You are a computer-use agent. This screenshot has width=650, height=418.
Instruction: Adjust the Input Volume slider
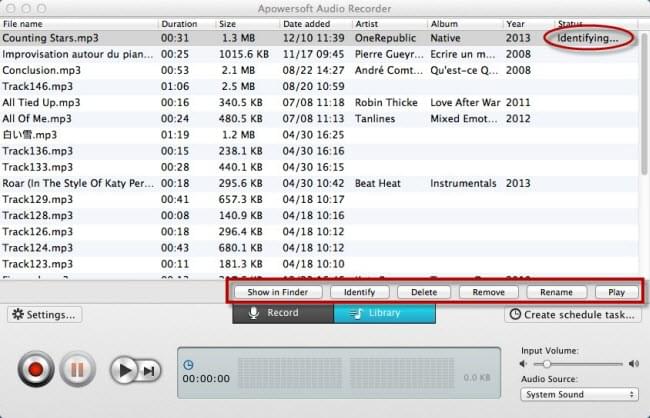pyautogui.click(x=578, y=364)
